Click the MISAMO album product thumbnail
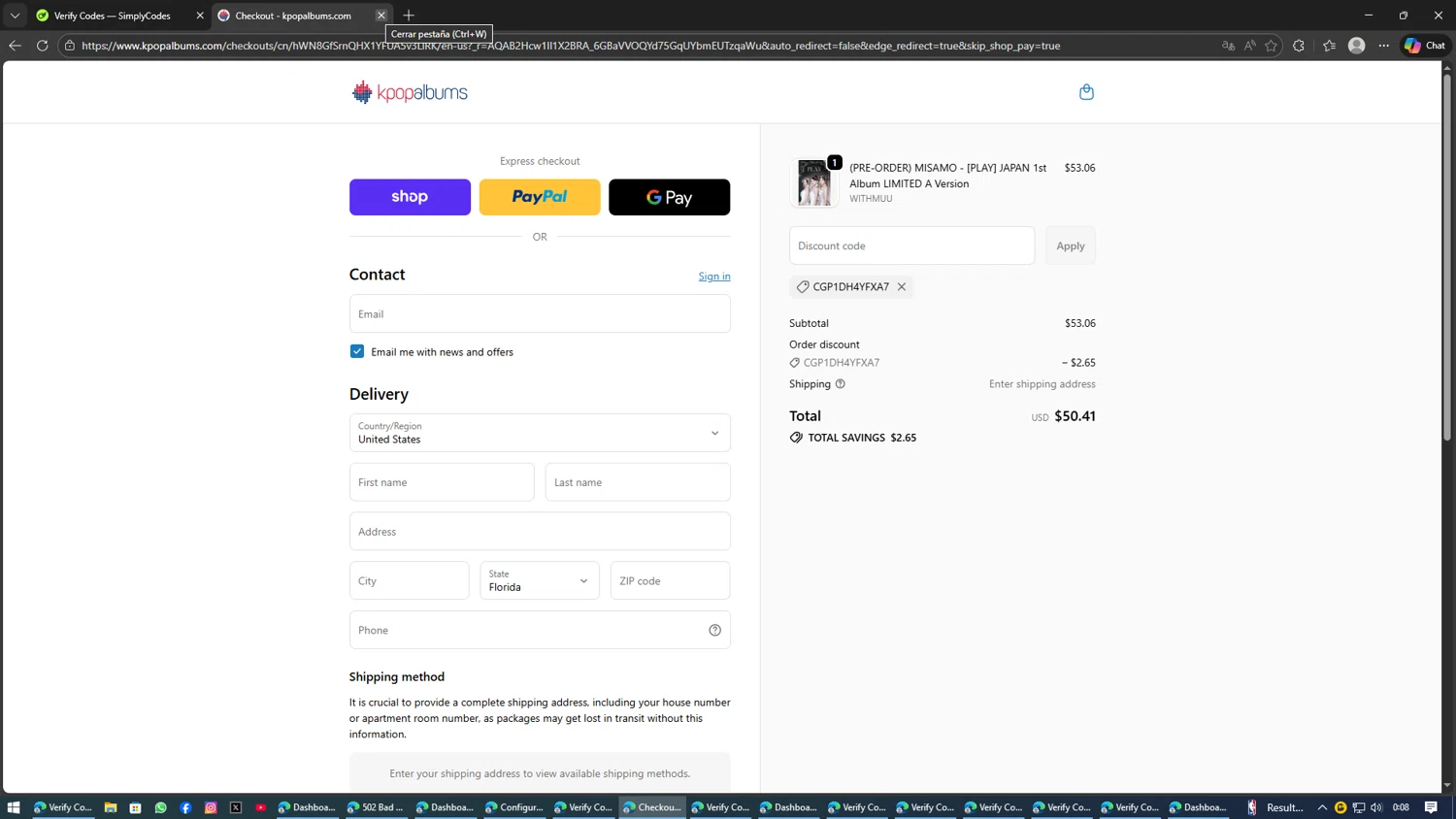1456x819 pixels. [813, 182]
